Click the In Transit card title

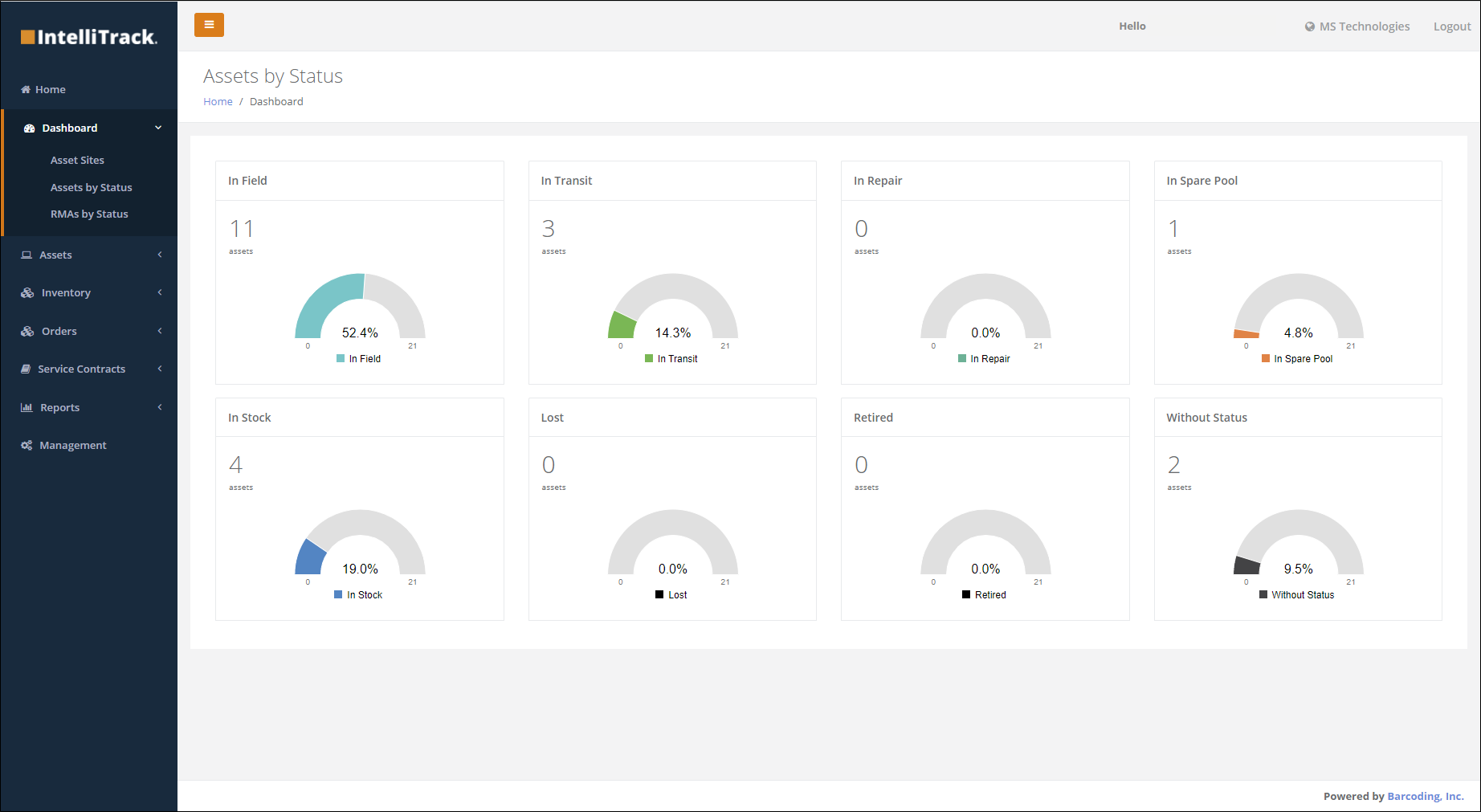tap(566, 182)
